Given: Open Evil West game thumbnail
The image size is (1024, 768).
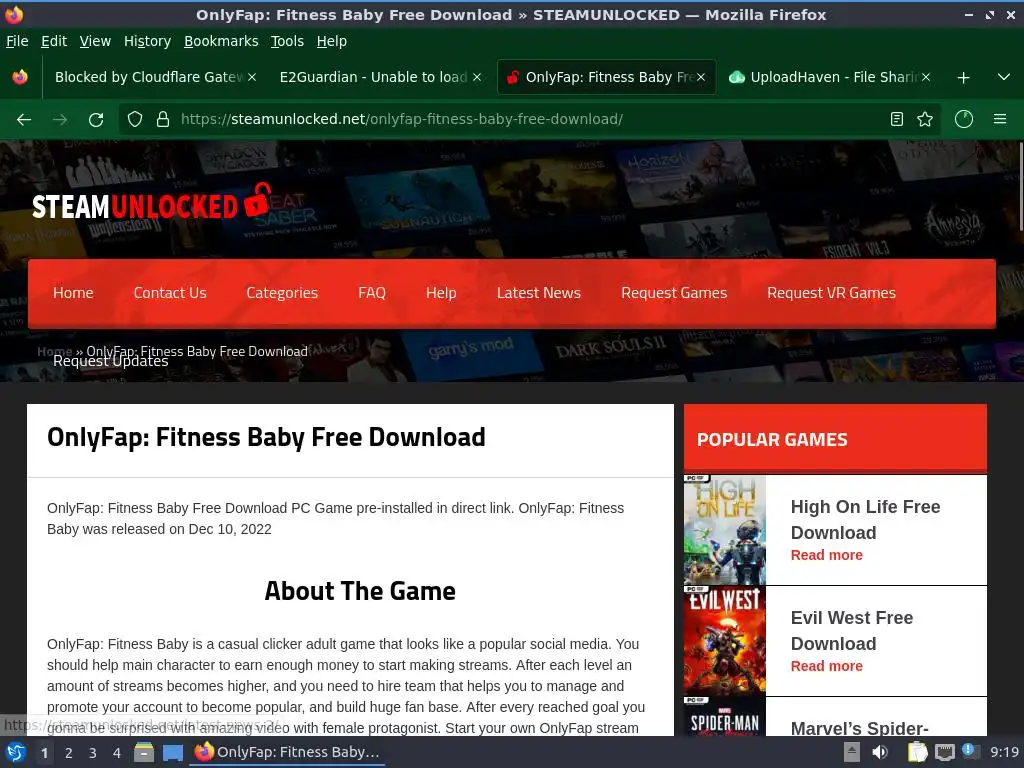Looking at the screenshot, I should [x=724, y=641].
